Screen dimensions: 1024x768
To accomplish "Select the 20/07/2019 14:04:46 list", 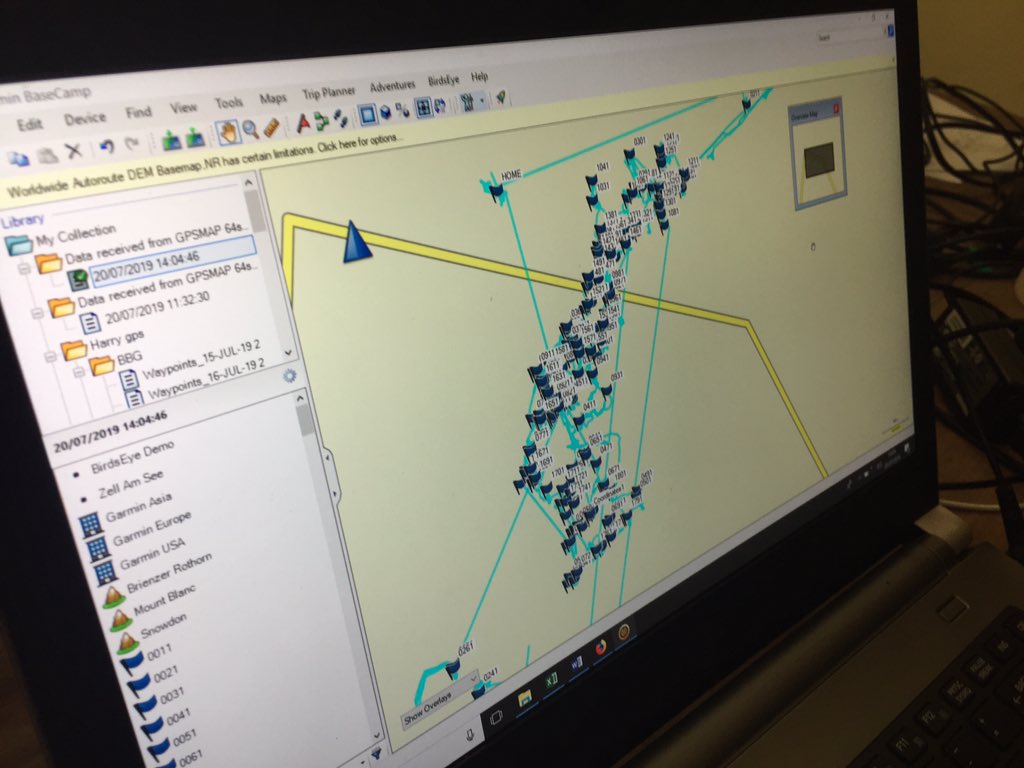I will tap(146, 265).
